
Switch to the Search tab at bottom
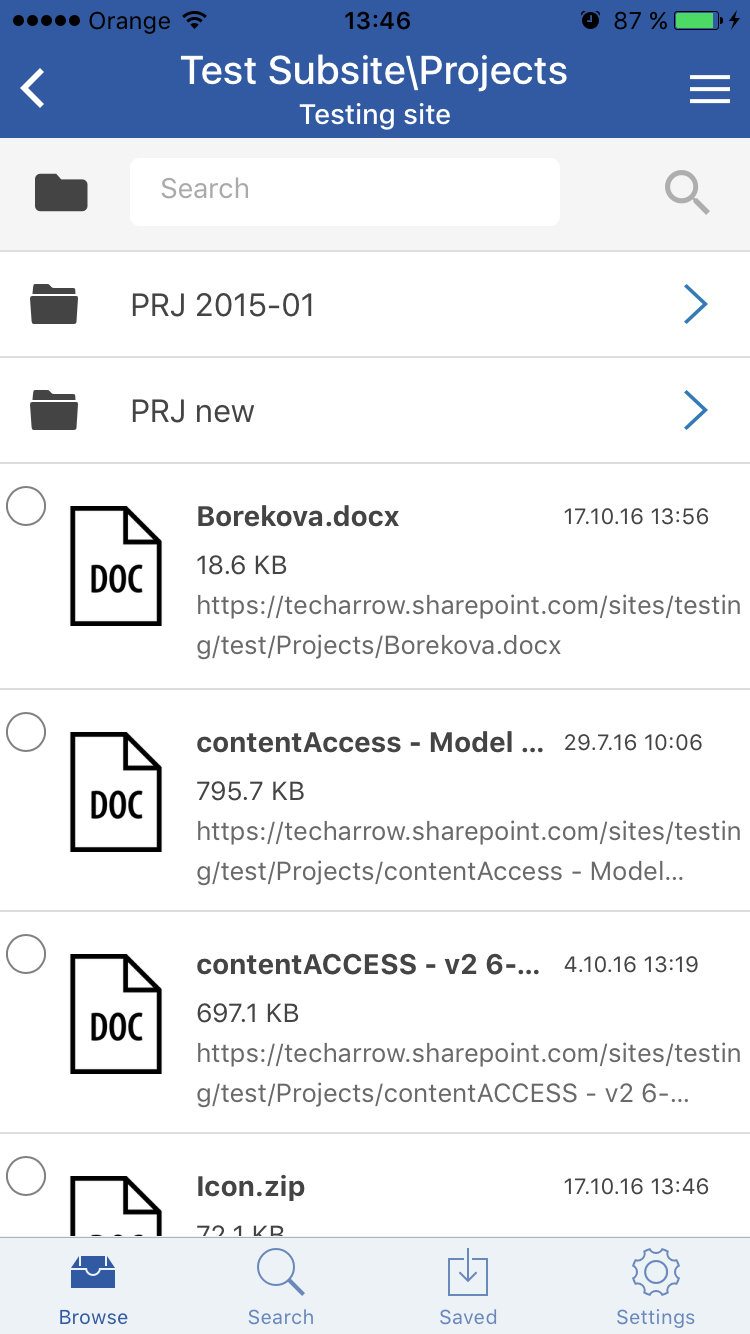pyautogui.click(x=281, y=1288)
